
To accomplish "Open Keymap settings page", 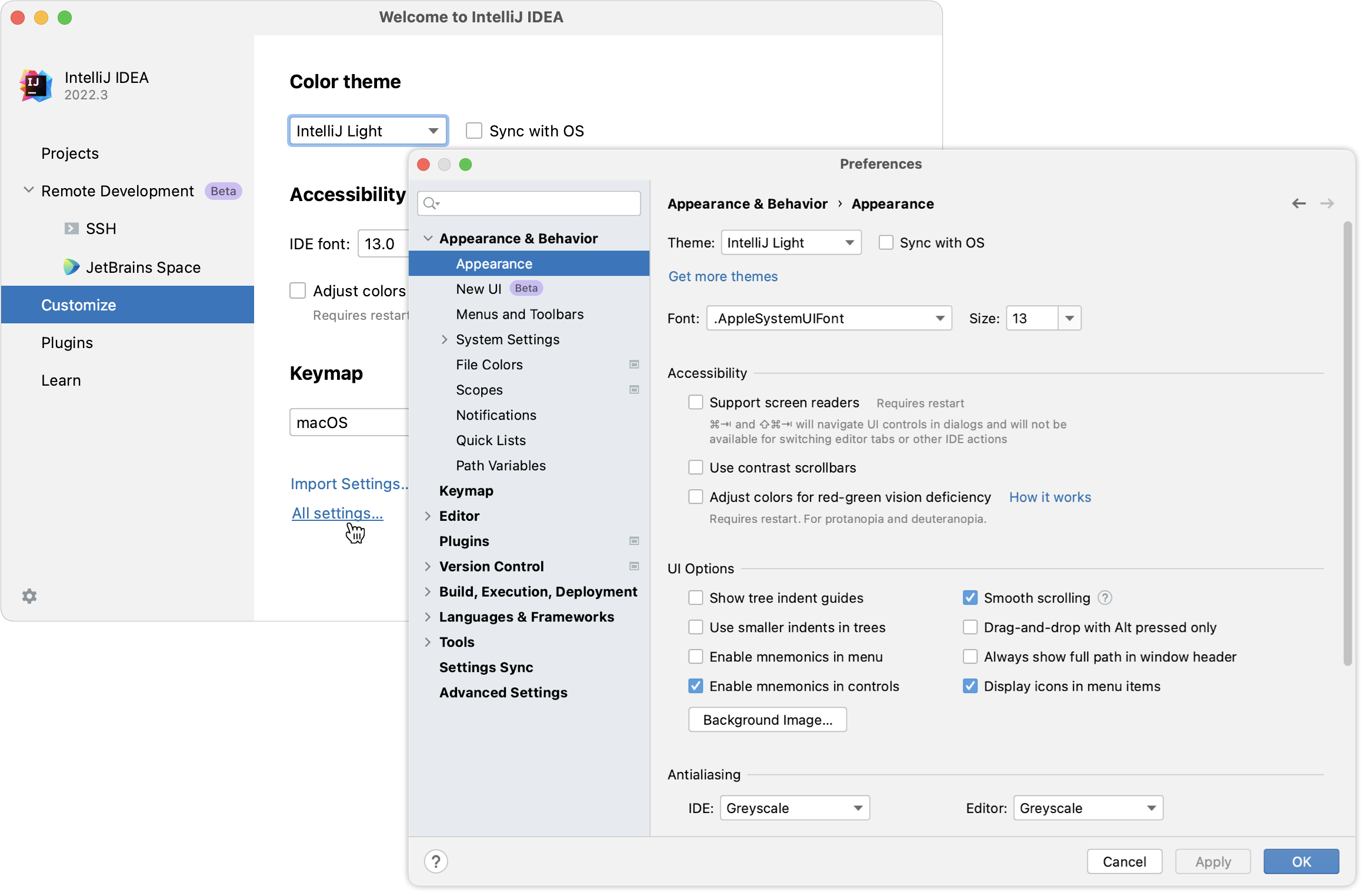I will (x=529, y=490).
